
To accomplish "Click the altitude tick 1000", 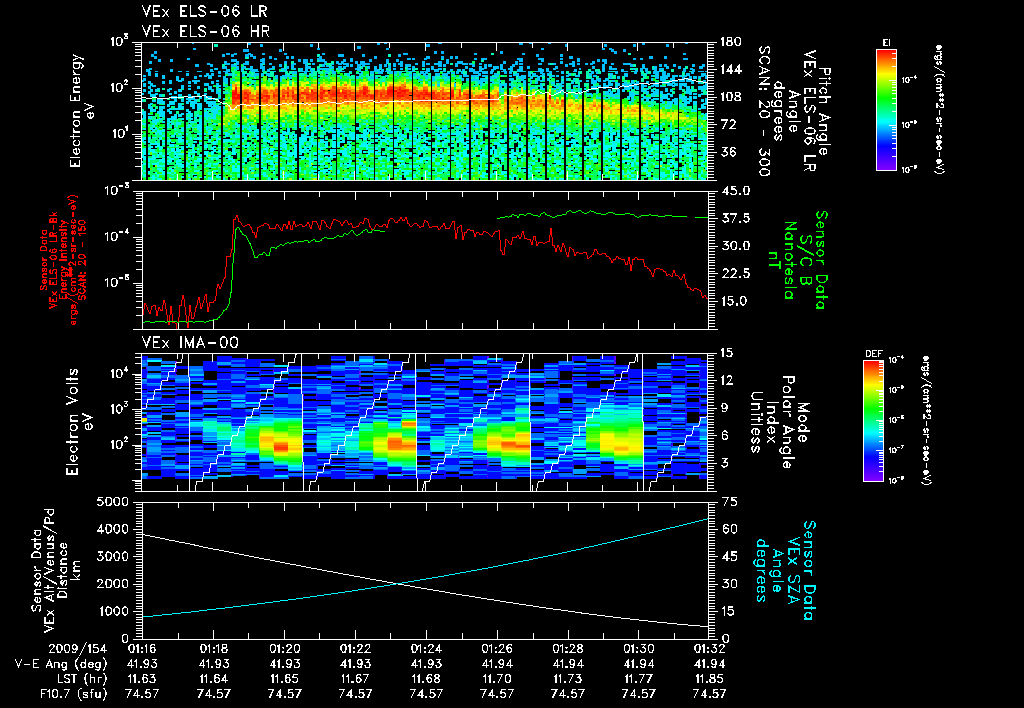I will 112,611.
